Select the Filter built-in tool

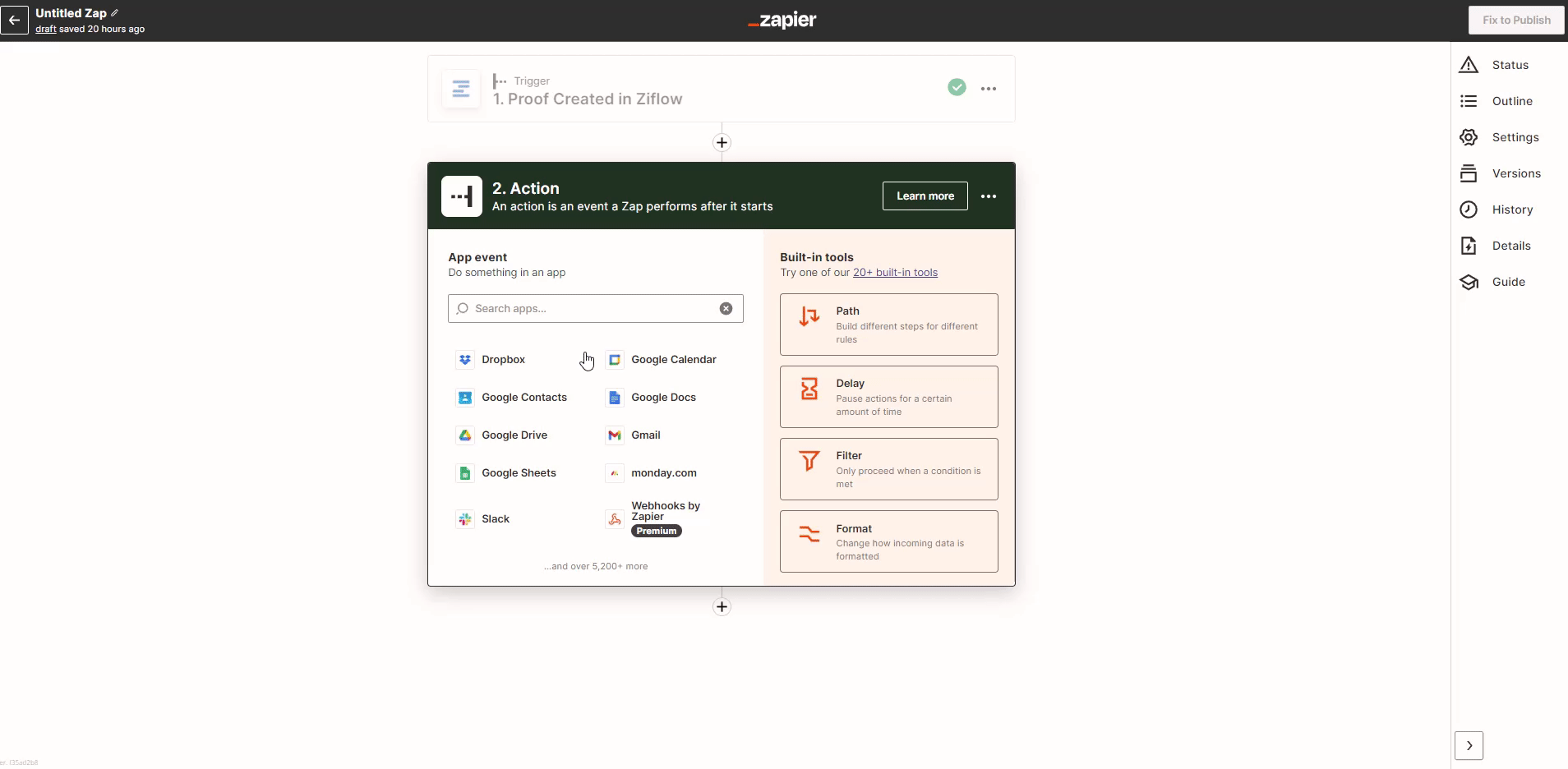(x=888, y=469)
